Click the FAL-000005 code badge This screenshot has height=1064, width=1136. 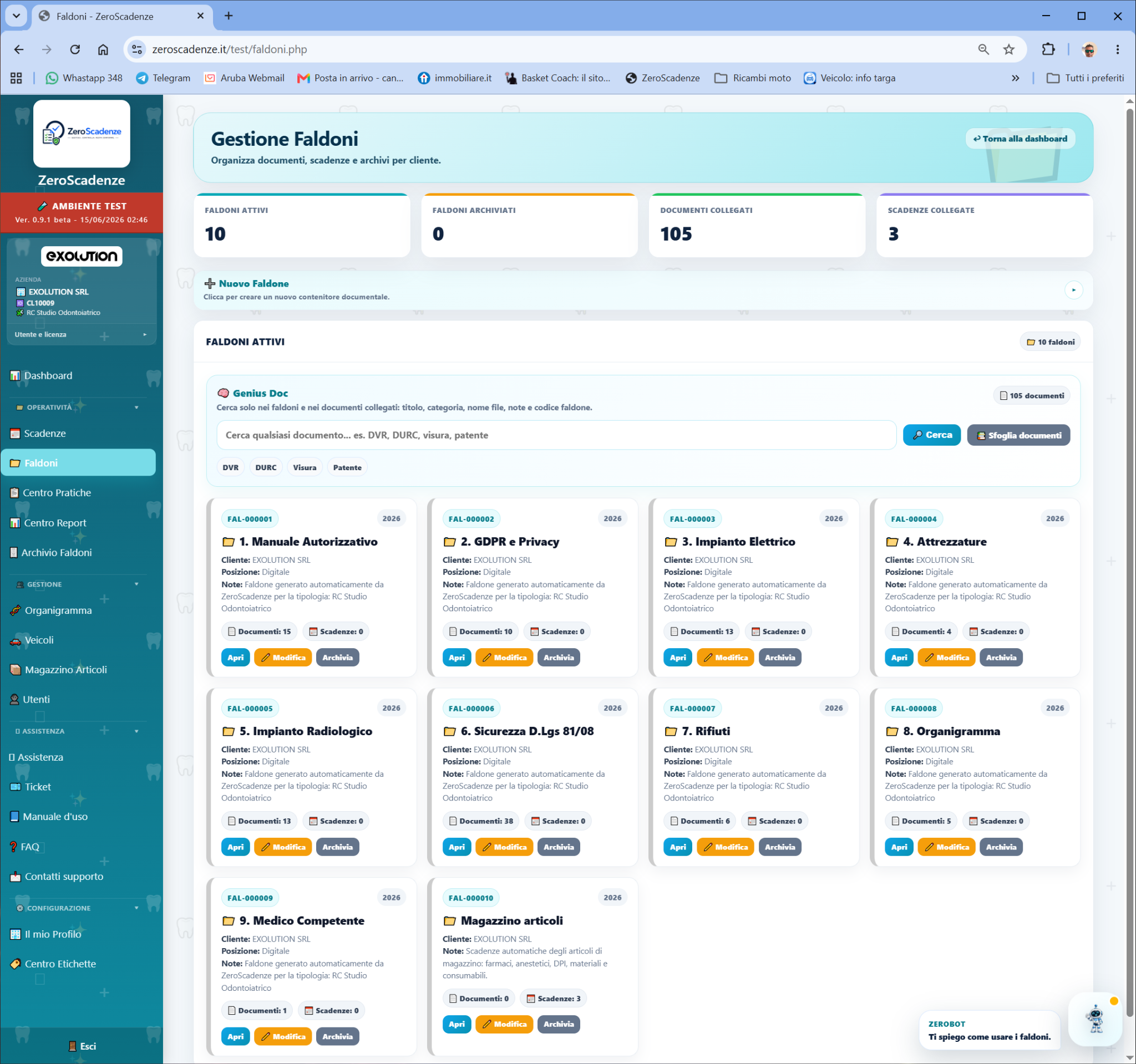(x=250, y=707)
